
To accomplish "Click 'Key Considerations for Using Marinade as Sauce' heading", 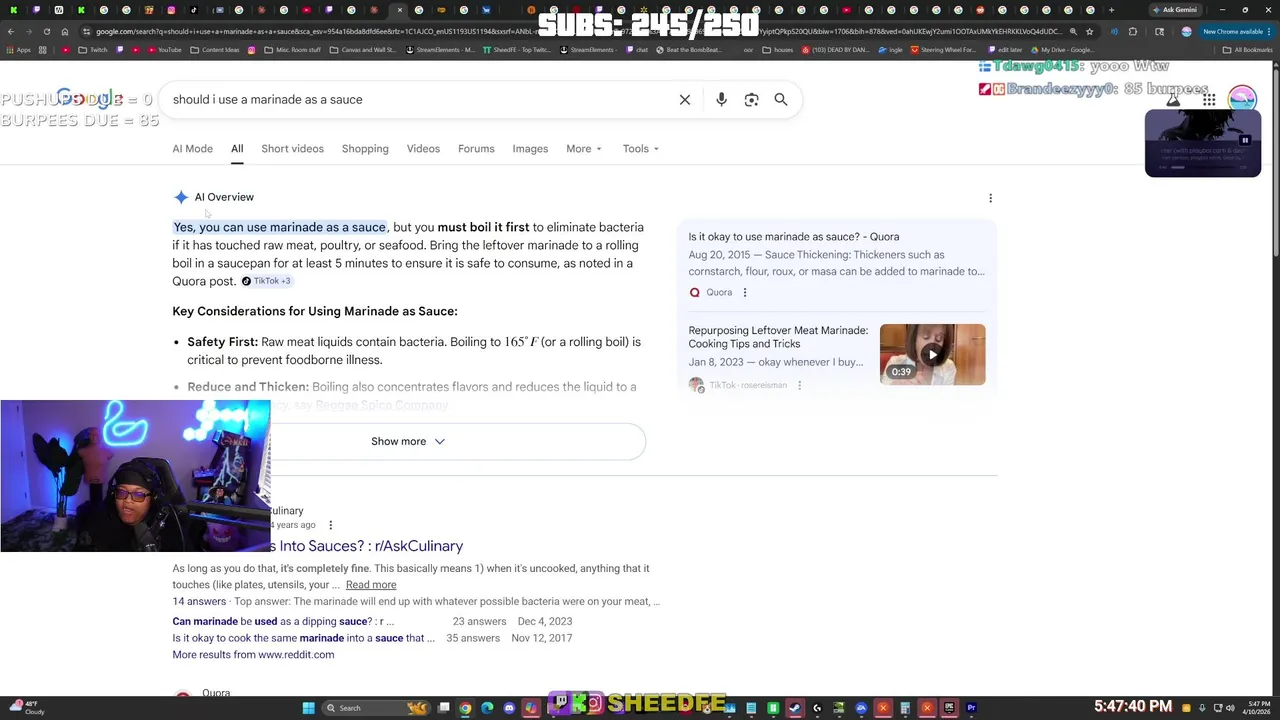I will pos(315,311).
